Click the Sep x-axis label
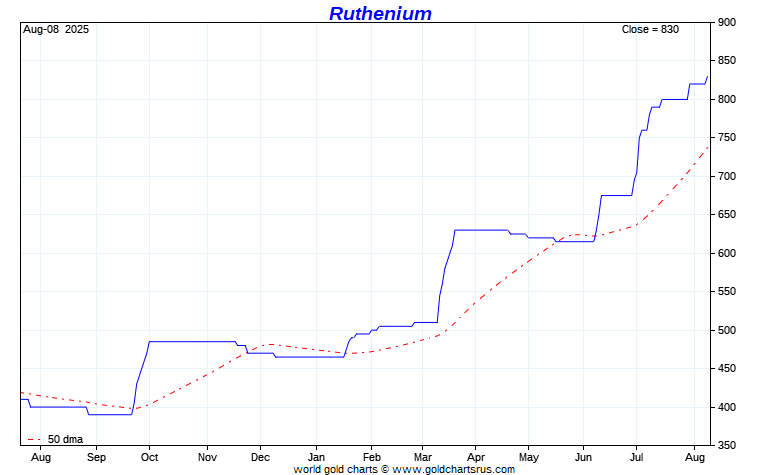 (x=96, y=458)
